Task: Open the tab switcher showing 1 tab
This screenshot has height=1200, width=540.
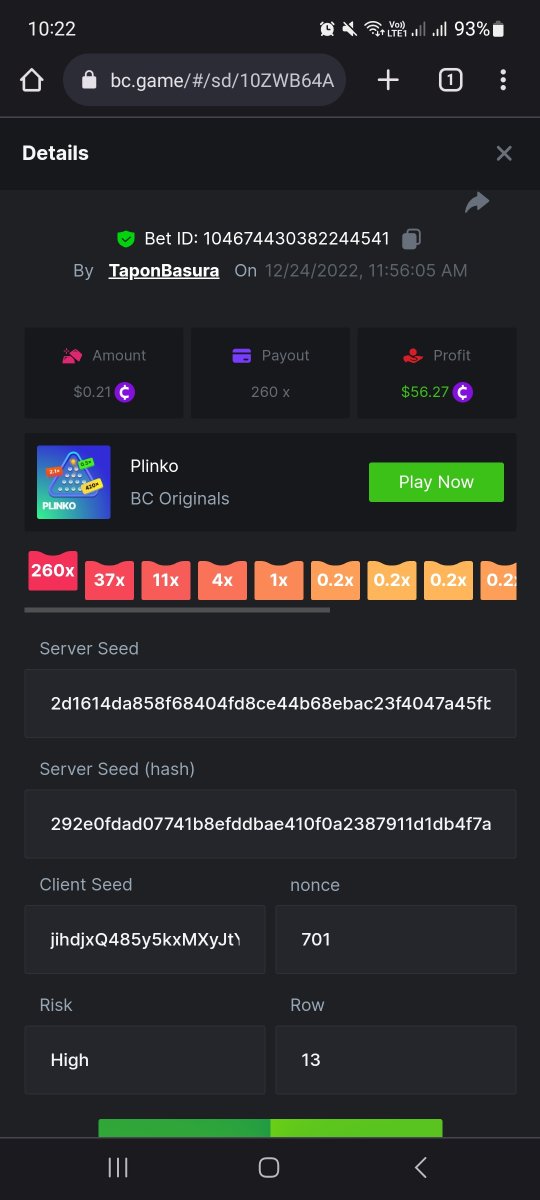Action: tap(450, 80)
